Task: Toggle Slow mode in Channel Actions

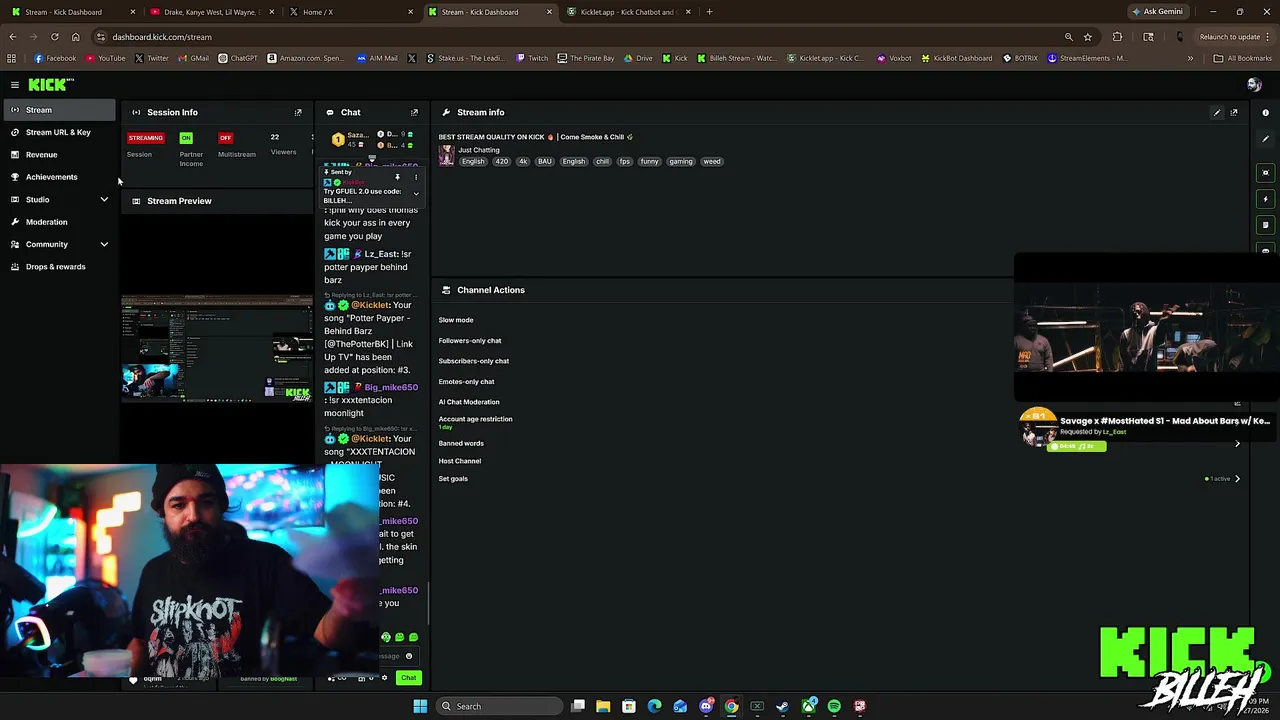Action: (x=456, y=320)
